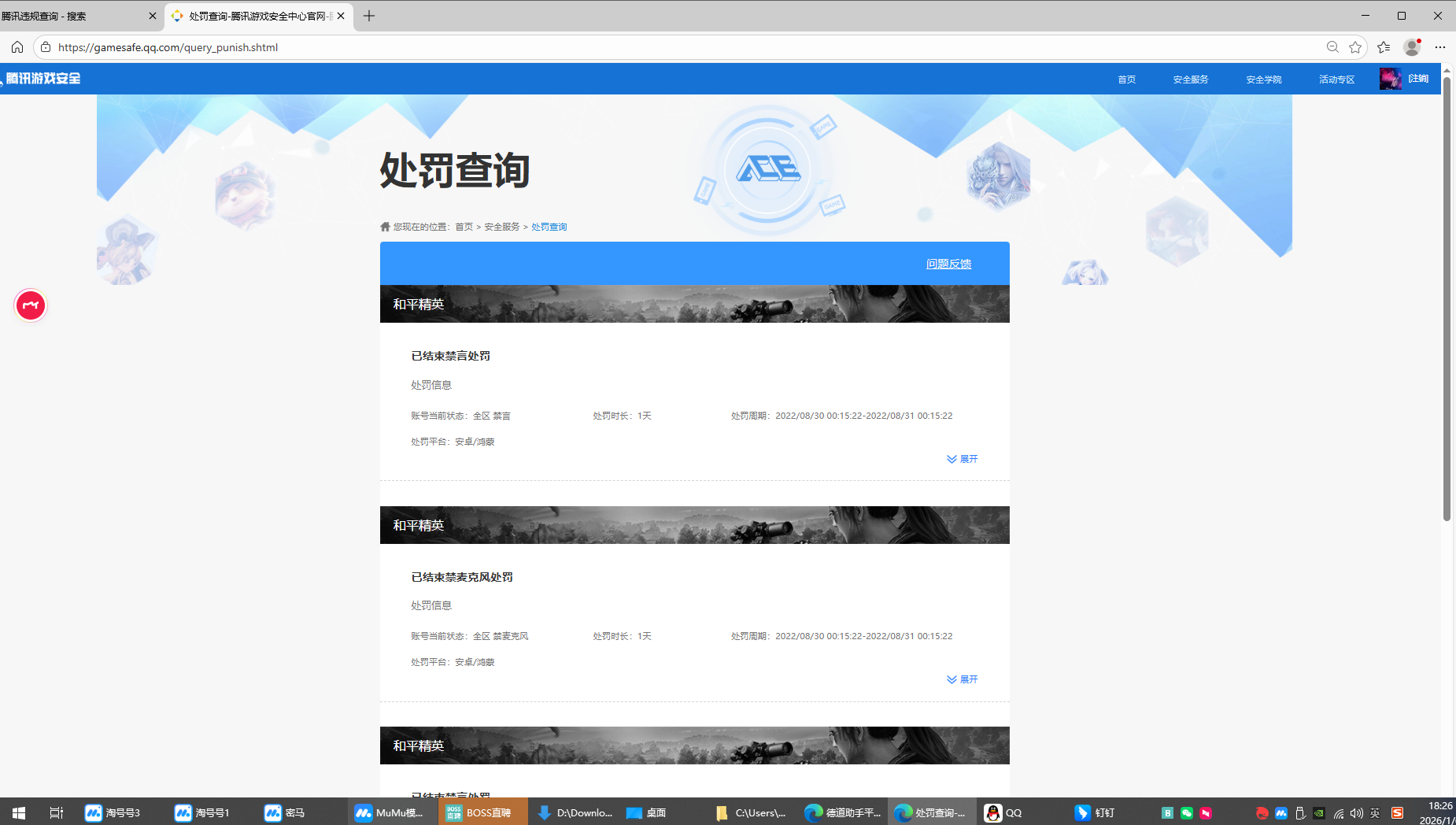Click the red customer service floating icon
This screenshot has height=825, width=1456.
coord(31,305)
